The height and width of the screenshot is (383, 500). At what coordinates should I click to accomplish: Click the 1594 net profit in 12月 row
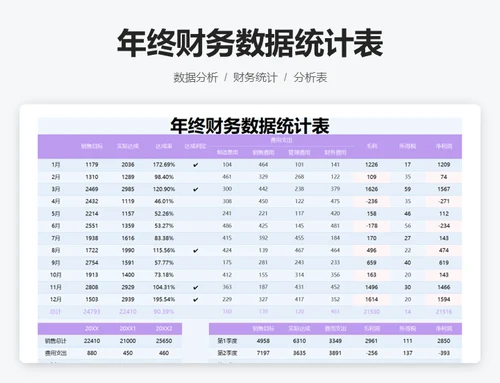(444, 299)
